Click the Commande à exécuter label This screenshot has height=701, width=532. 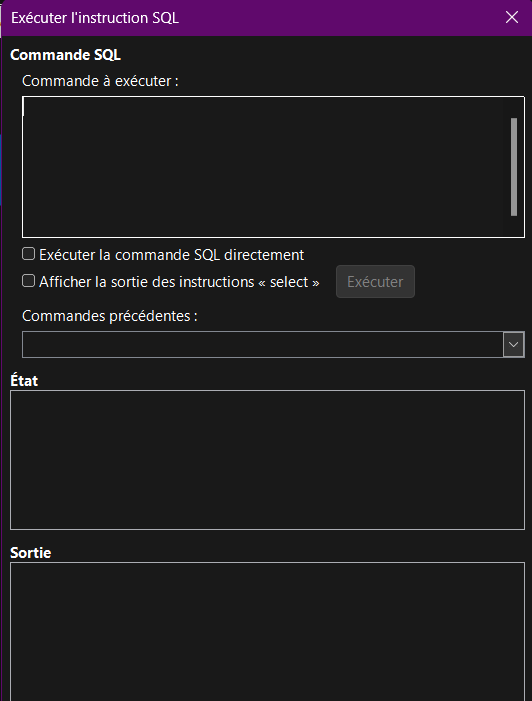(100, 81)
